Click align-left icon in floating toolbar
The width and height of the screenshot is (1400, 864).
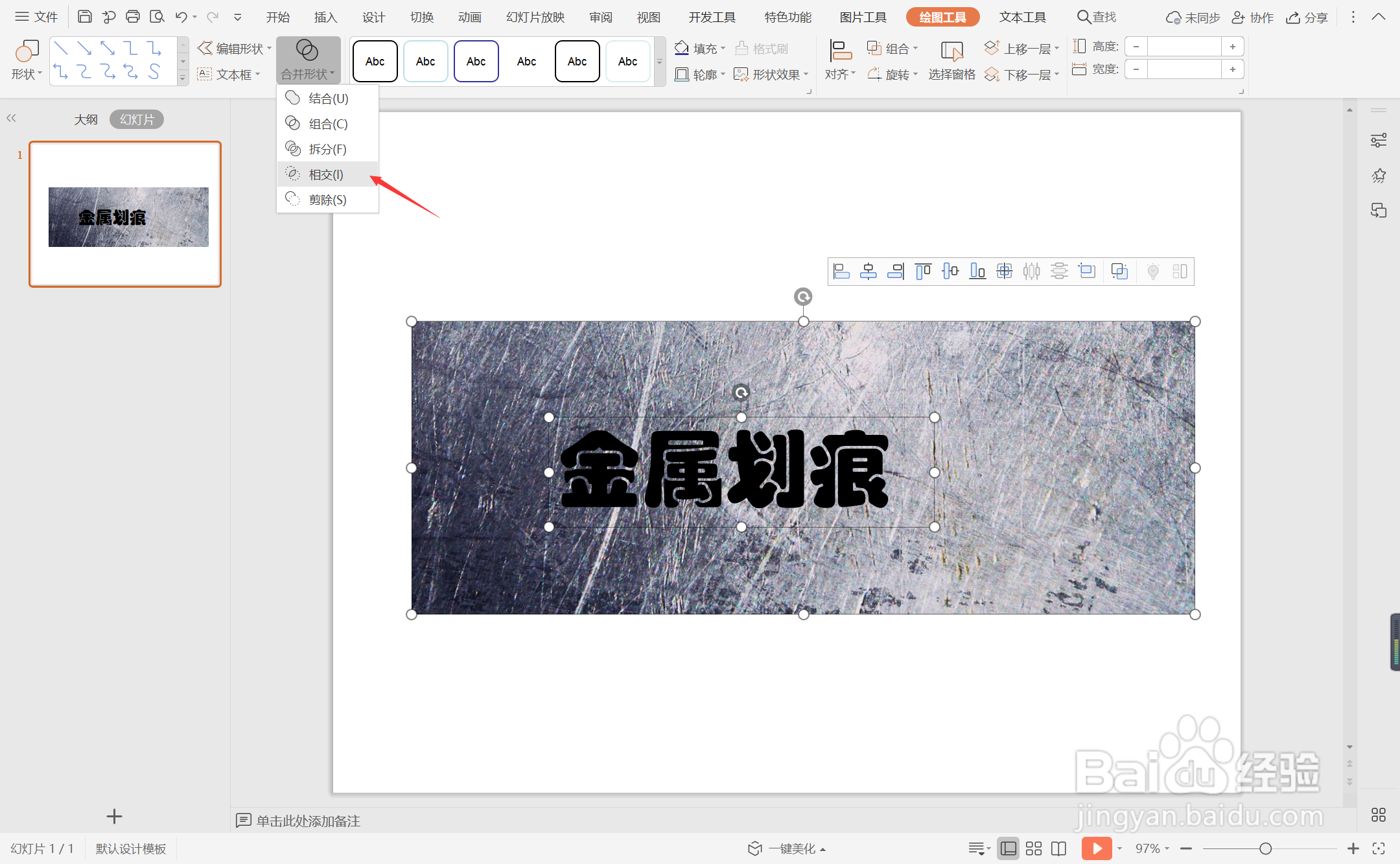(x=841, y=272)
